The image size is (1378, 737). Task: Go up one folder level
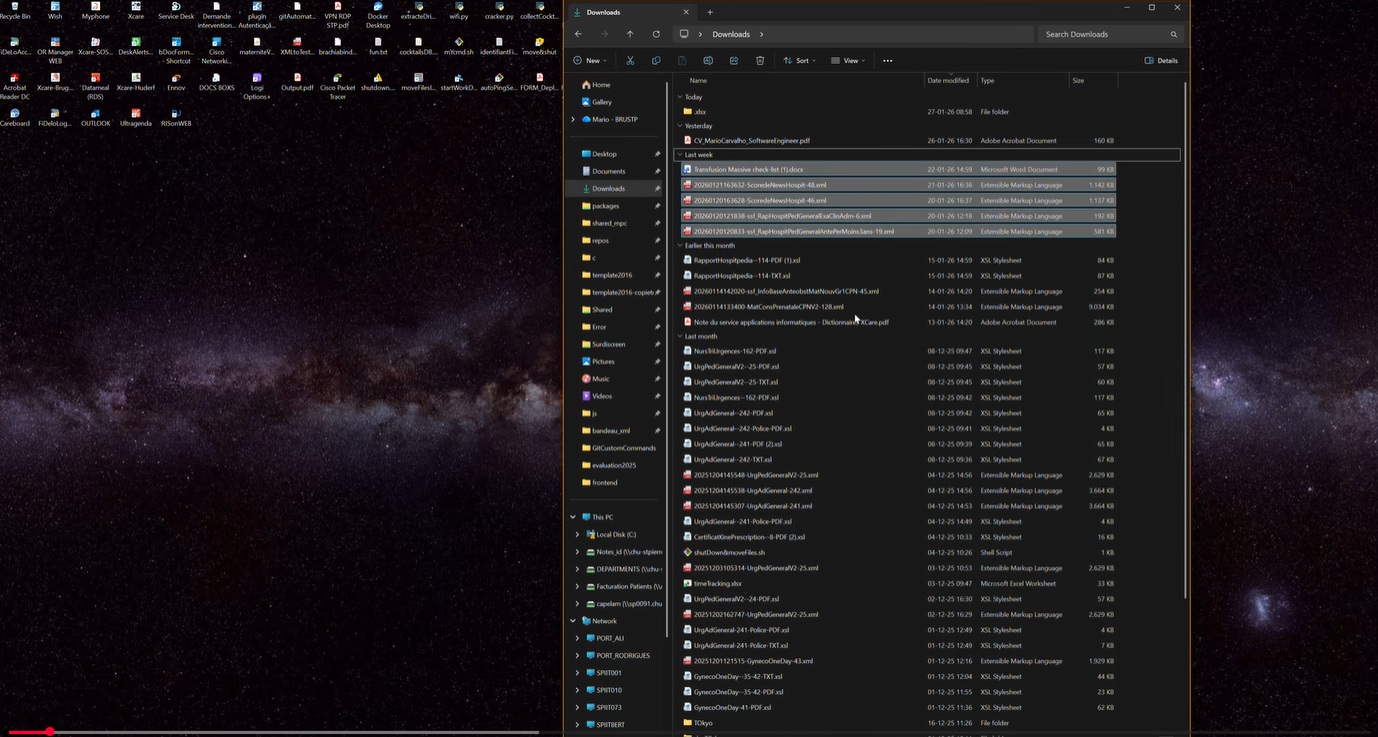pos(630,34)
